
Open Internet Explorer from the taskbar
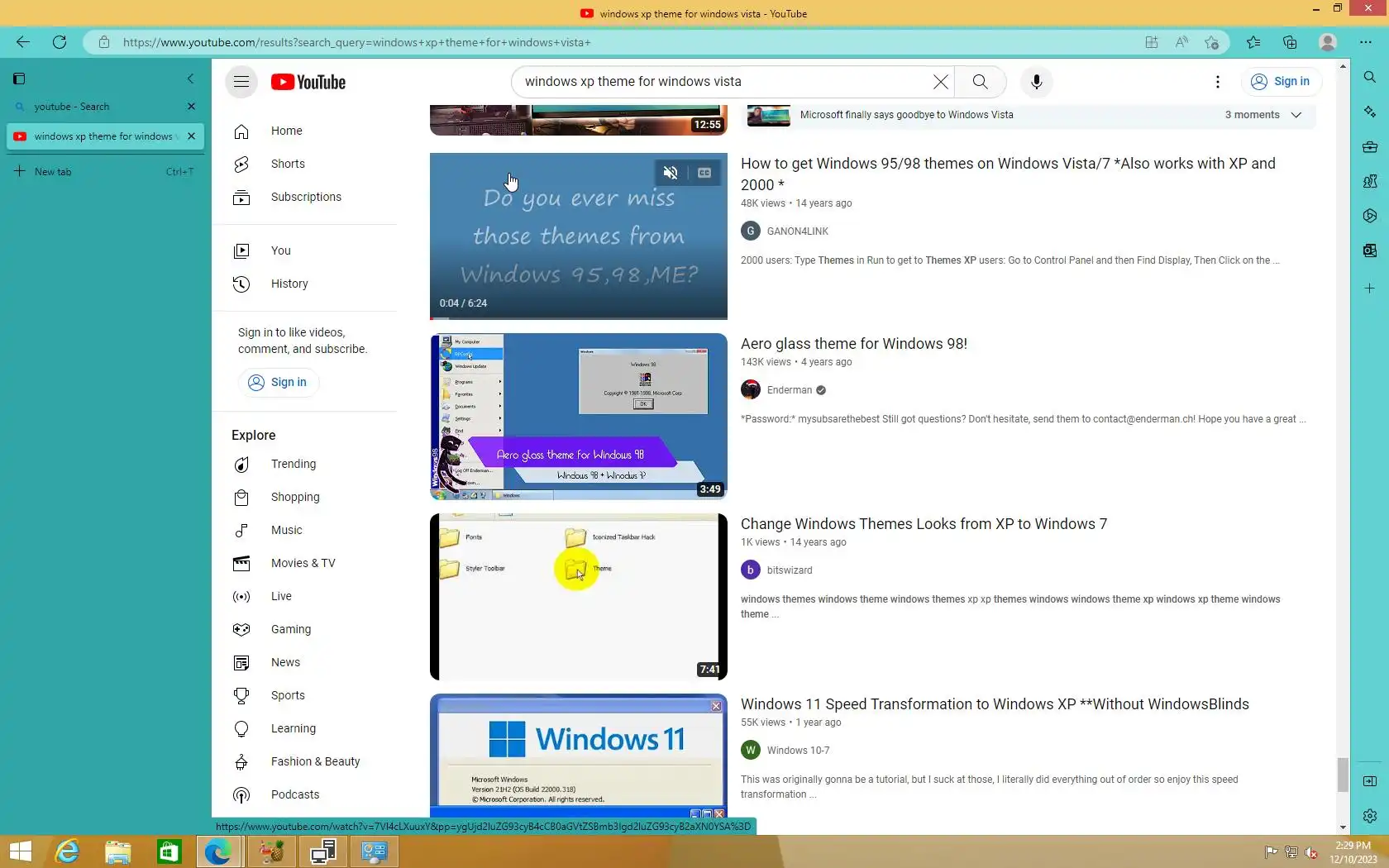click(67, 851)
